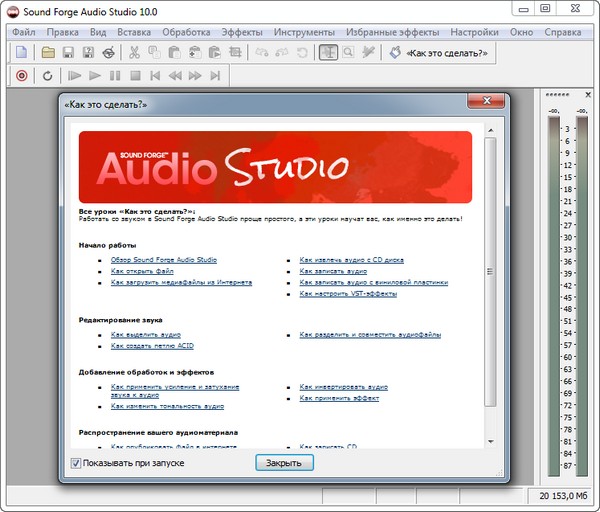The width and height of the screenshot is (600, 512).
Task: Click the Save disk icon
Action: 69,52
